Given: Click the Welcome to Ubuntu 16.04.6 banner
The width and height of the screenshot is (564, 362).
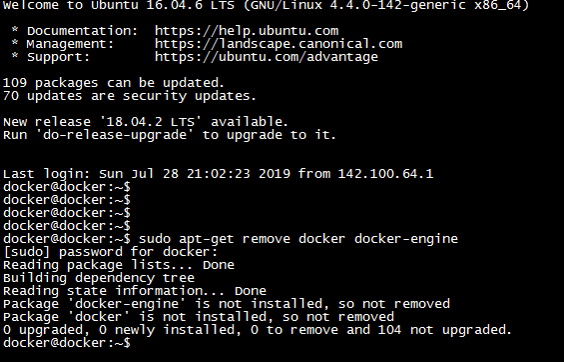Looking at the screenshot, I should tap(266, 5).
